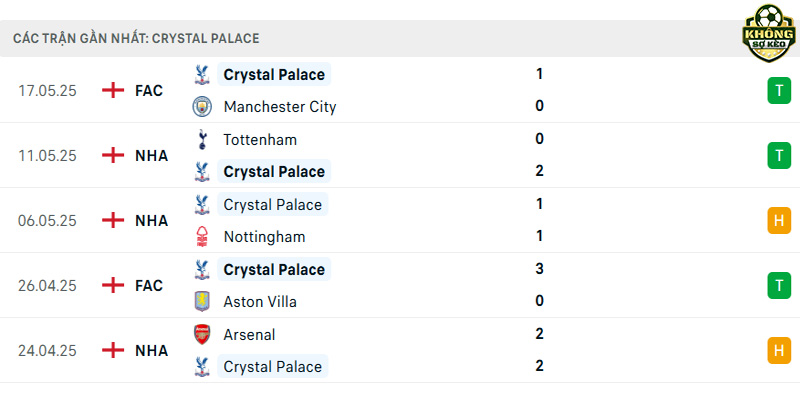Click the Aston Villa crest icon
Screen dimensions: 800x400
click(202, 302)
